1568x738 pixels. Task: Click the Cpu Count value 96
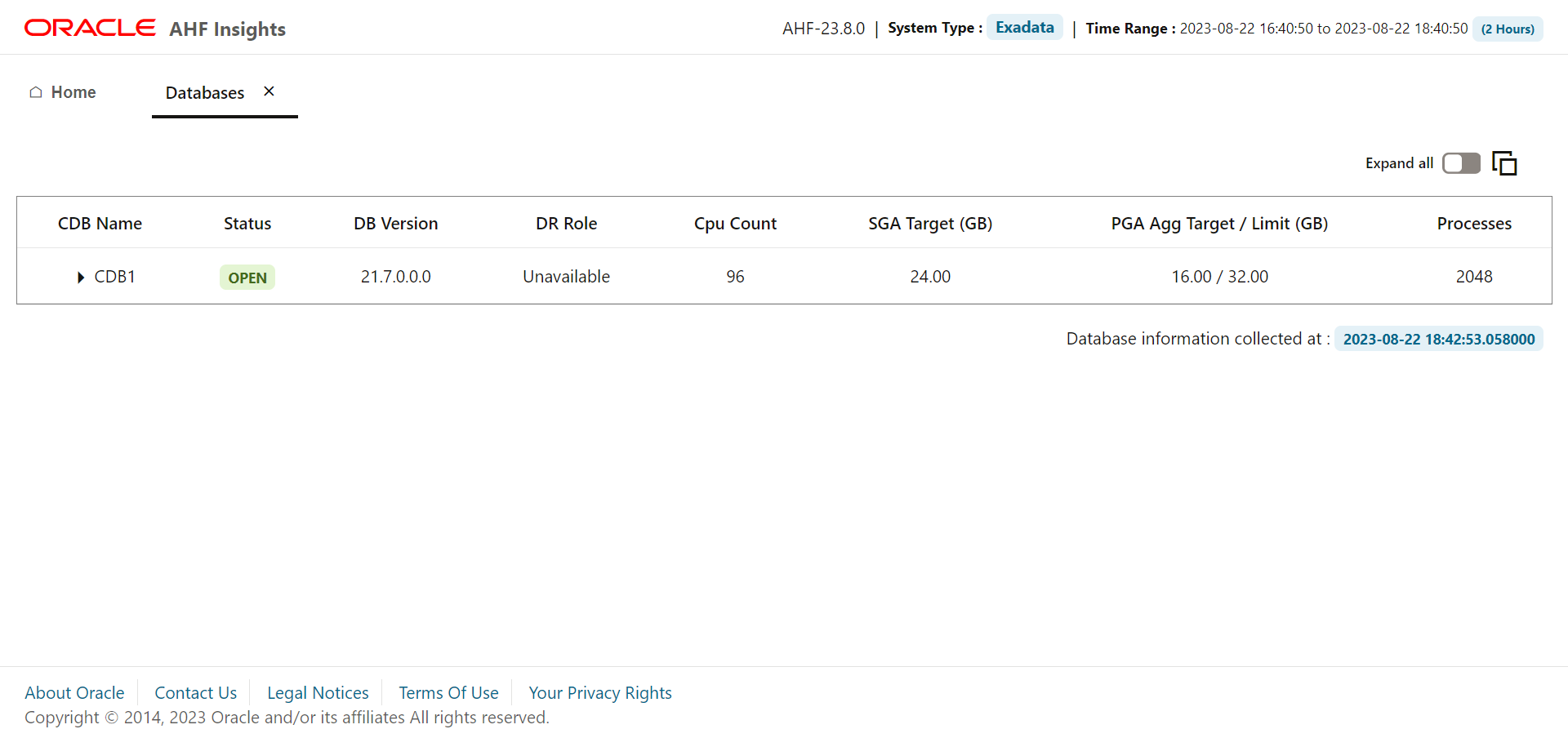point(735,277)
